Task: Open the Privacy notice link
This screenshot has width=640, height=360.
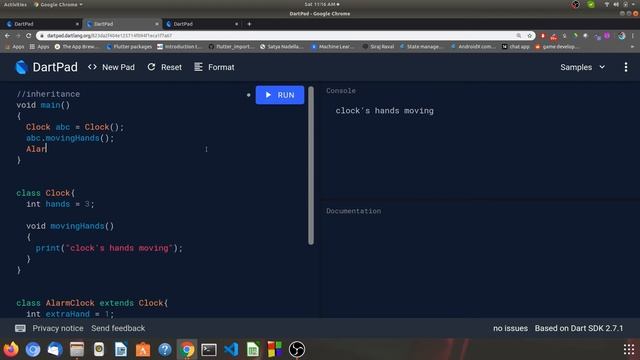Action: pos(58,328)
